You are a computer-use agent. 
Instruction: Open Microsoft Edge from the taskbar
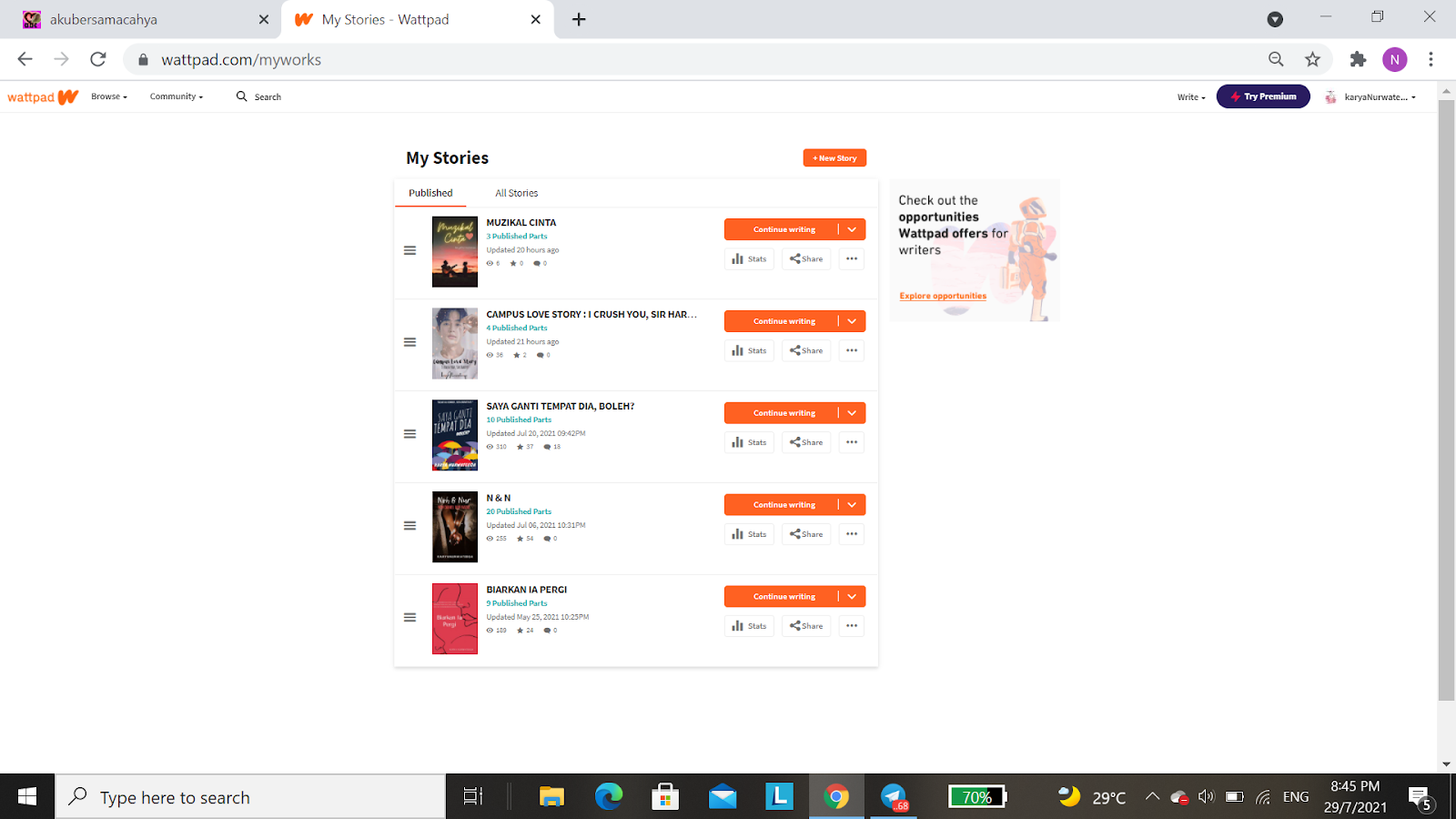[x=609, y=797]
